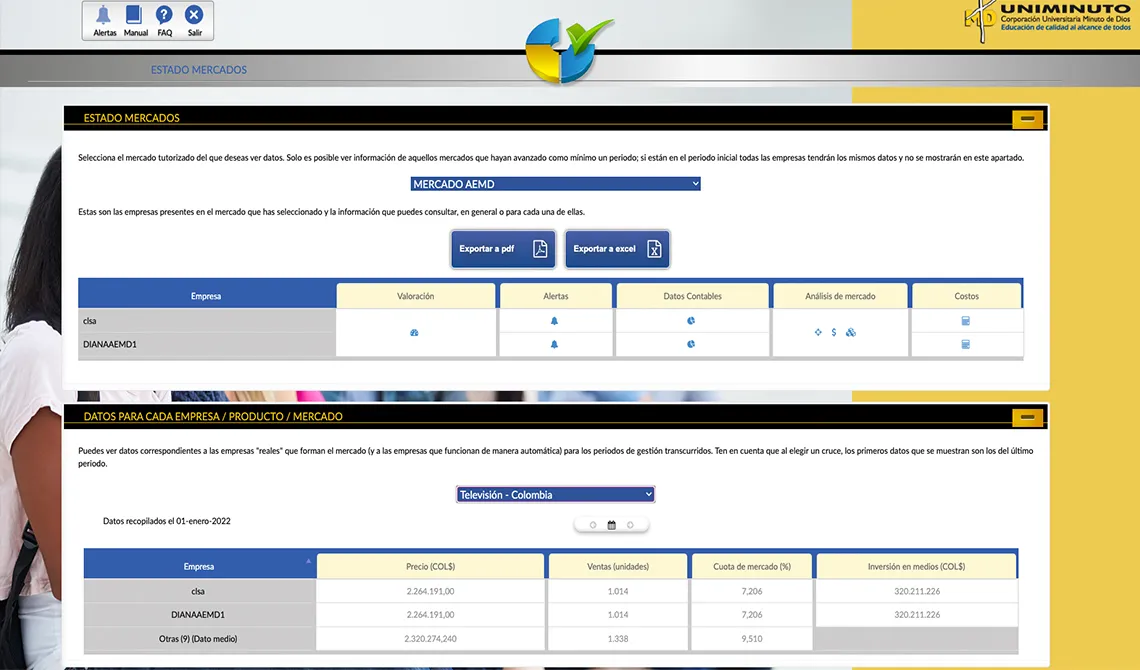Select the Datos Contables column header
The image size is (1140, 670).
pyautogui.click(x=692, y=296)
